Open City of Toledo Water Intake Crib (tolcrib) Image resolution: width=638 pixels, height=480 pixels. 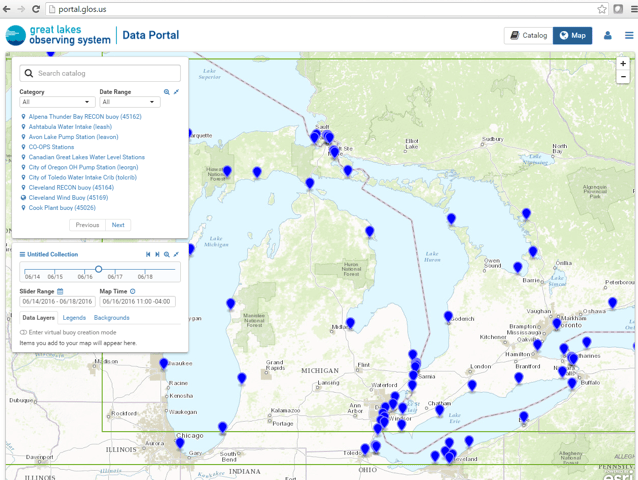click(83, 177)
